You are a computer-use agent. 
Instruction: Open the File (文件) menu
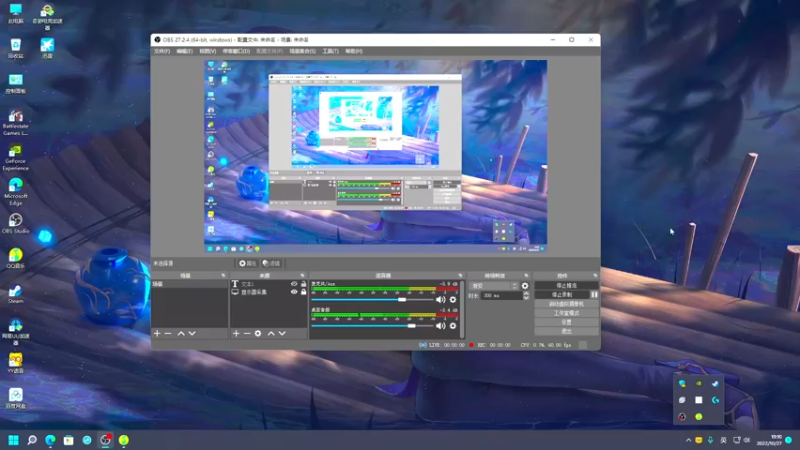(x=162, y=51)
